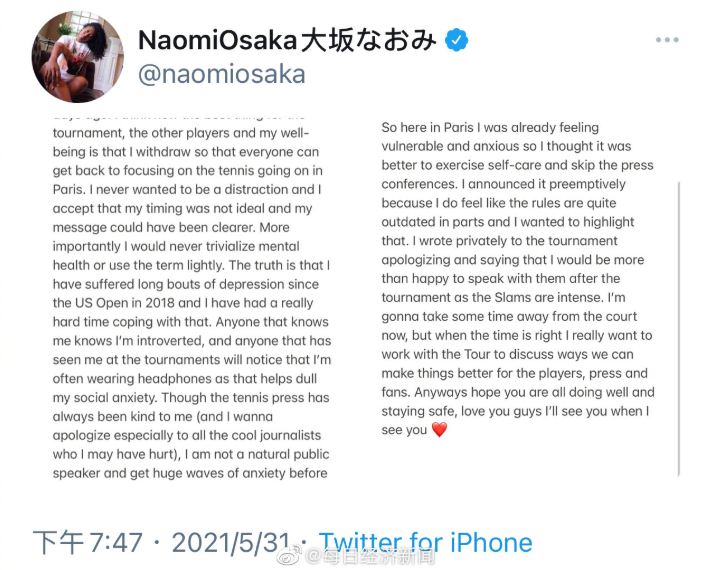Click the NaomiOsaka大坂なおみ display name

pyautogui.click(x=287, y=40)
